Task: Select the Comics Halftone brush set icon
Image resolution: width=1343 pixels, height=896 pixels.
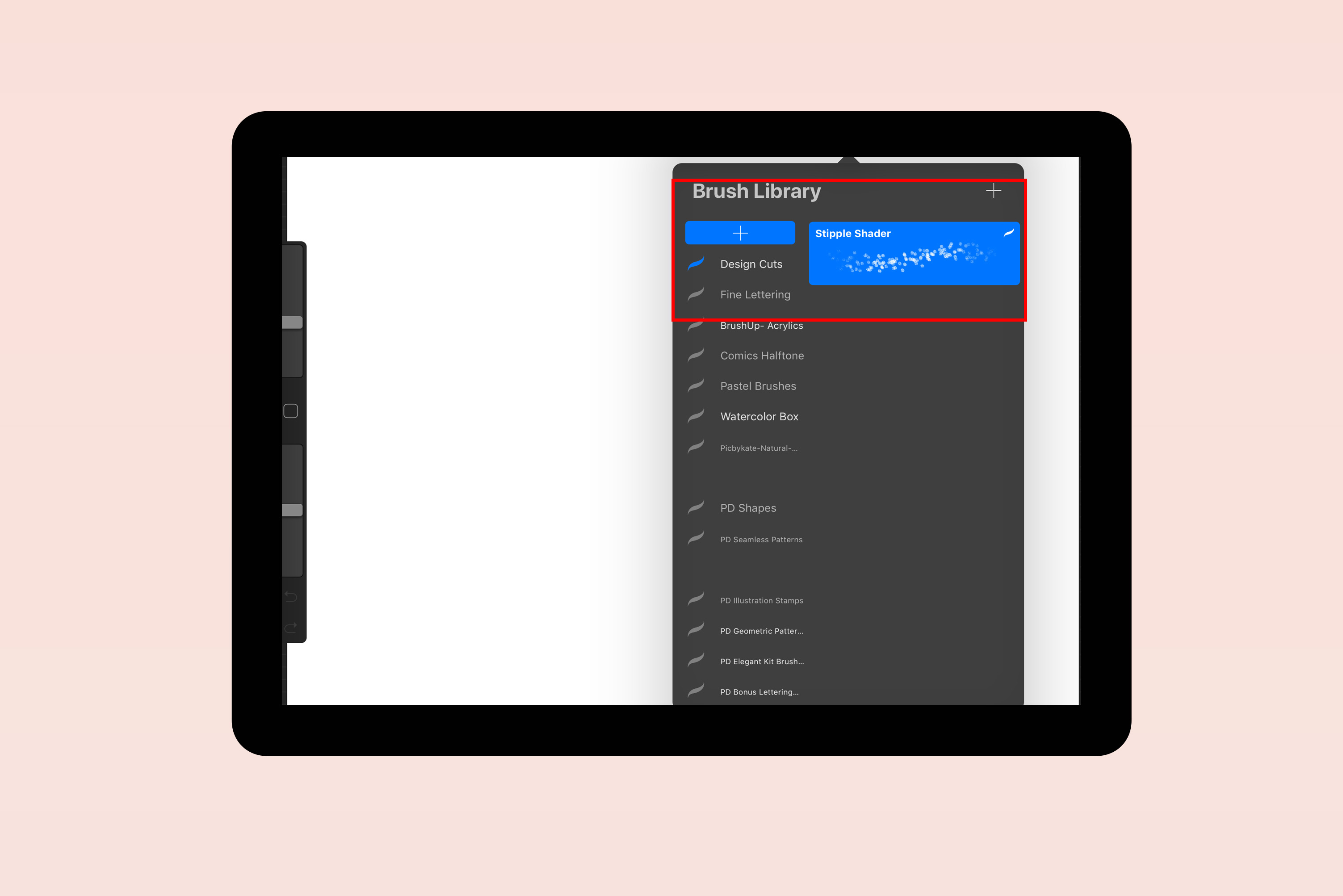Action: click(701, 355)
